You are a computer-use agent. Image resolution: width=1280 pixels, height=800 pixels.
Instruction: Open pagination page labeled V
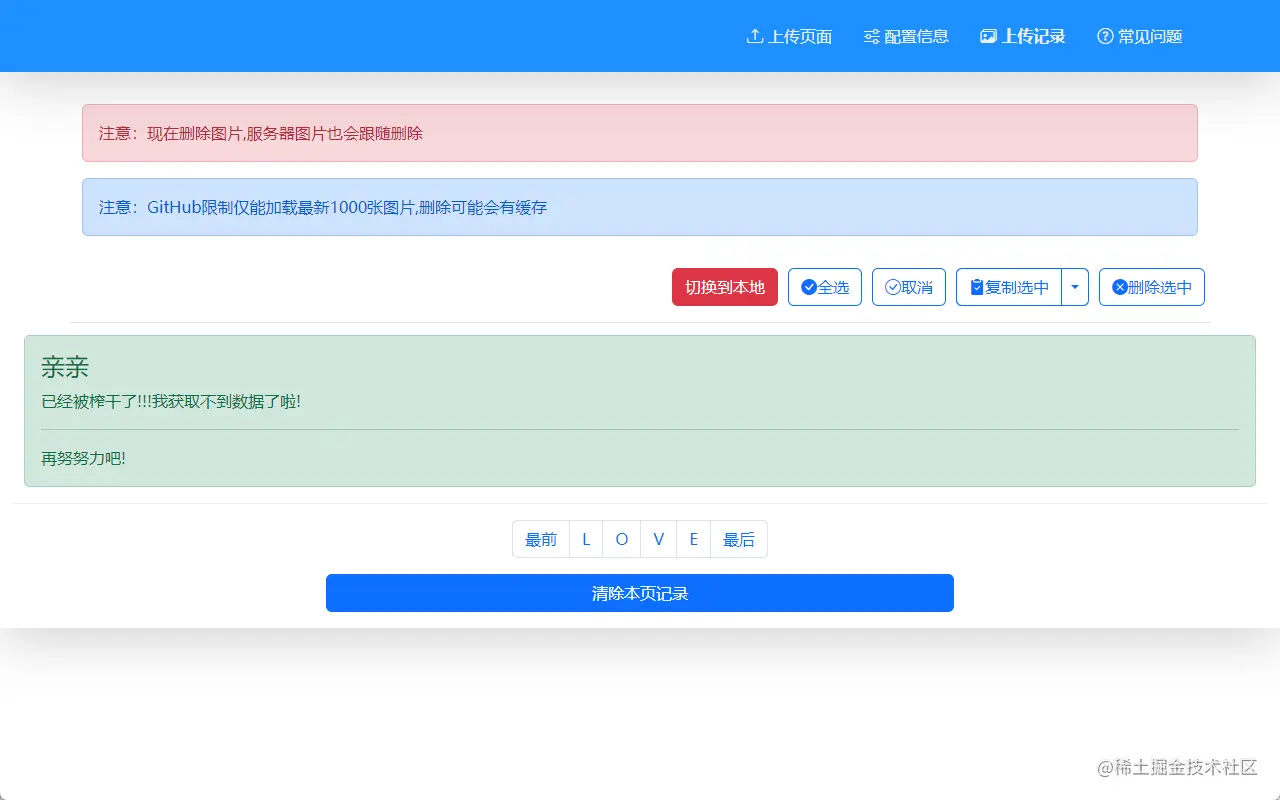pyautogui.click(x=658, y=539)
